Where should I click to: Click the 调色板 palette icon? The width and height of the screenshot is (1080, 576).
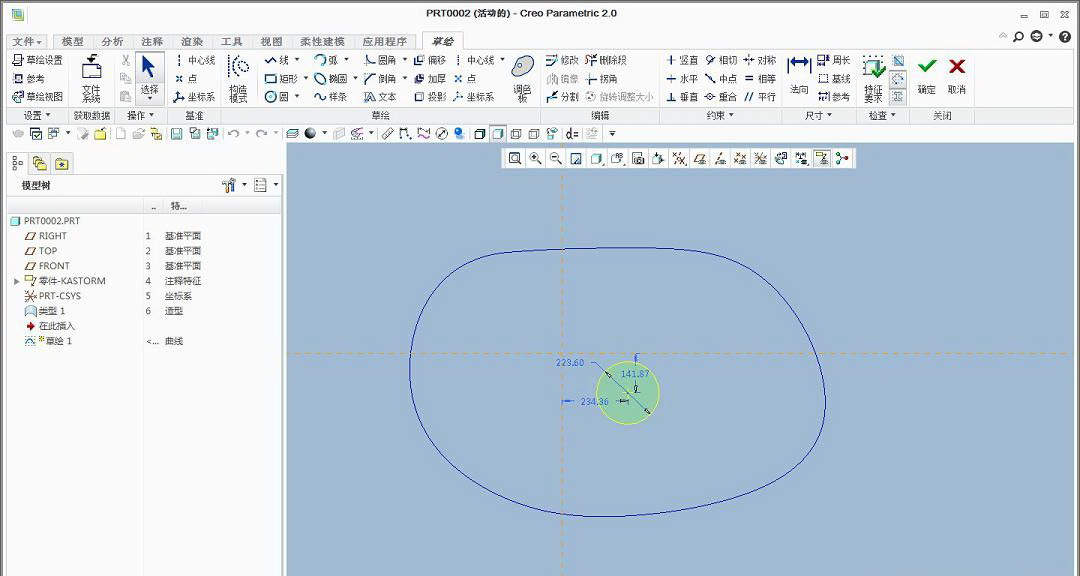click(x=522, y=73)
